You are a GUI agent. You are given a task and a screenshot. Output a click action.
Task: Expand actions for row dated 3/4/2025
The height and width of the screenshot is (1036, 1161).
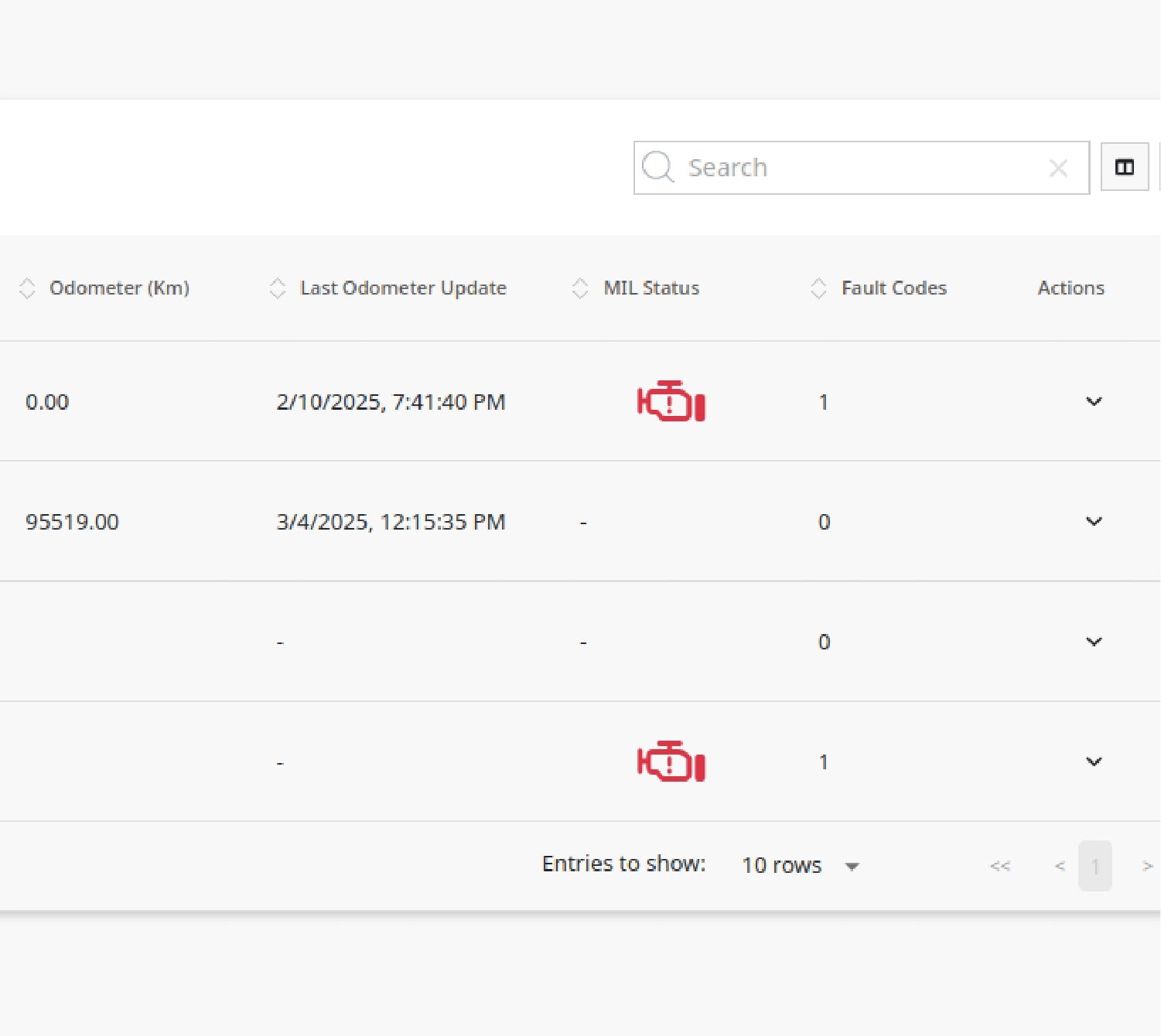point(1094,521)
